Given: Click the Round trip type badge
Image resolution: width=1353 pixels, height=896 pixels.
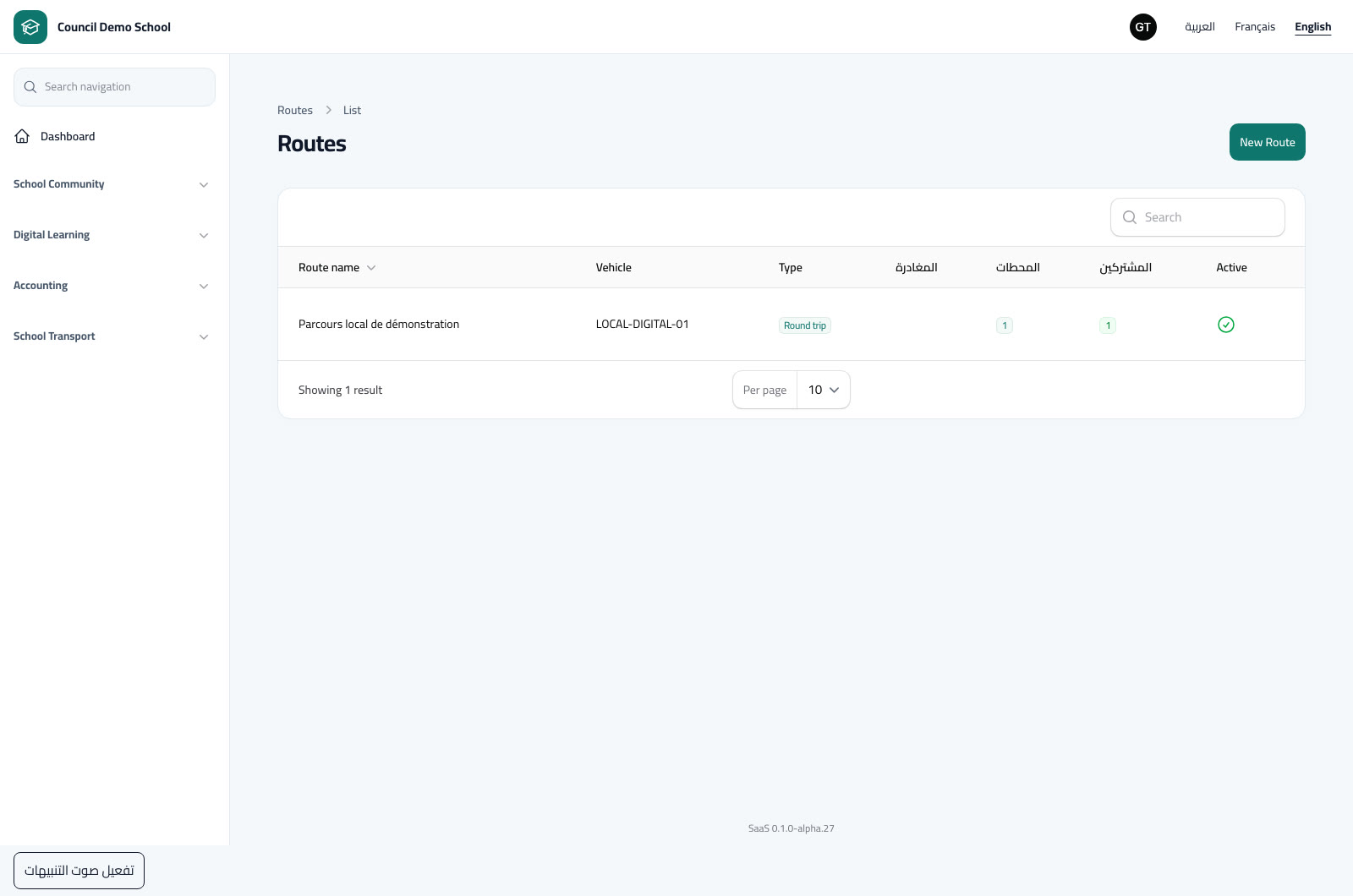Looking at the screenshot, I should tap(805, 325).
